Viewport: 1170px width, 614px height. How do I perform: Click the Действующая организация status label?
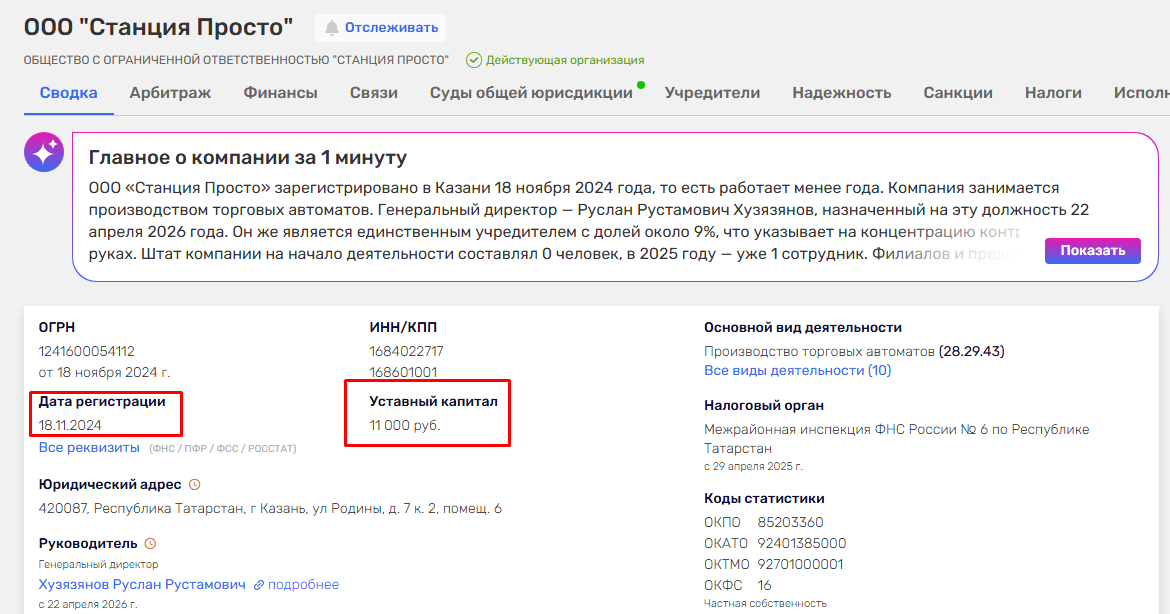click(x=565, y=60)
